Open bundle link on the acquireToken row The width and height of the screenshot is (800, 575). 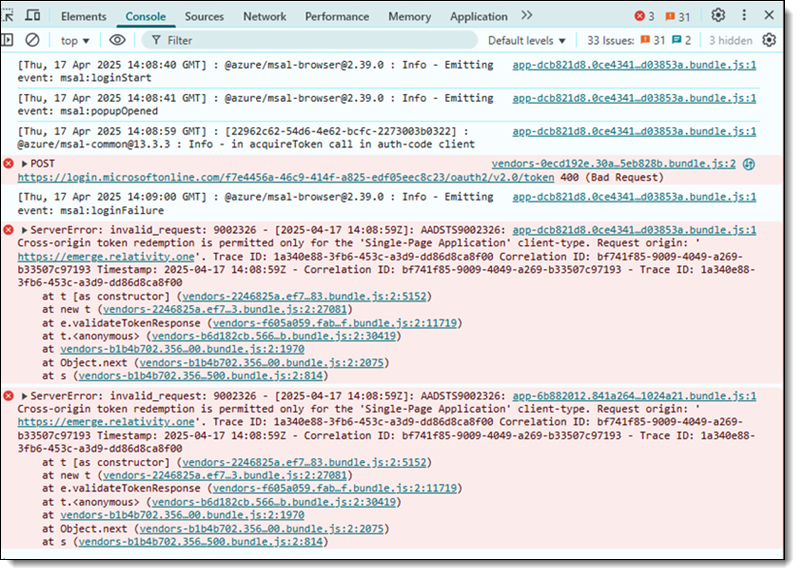click(634, 131)
